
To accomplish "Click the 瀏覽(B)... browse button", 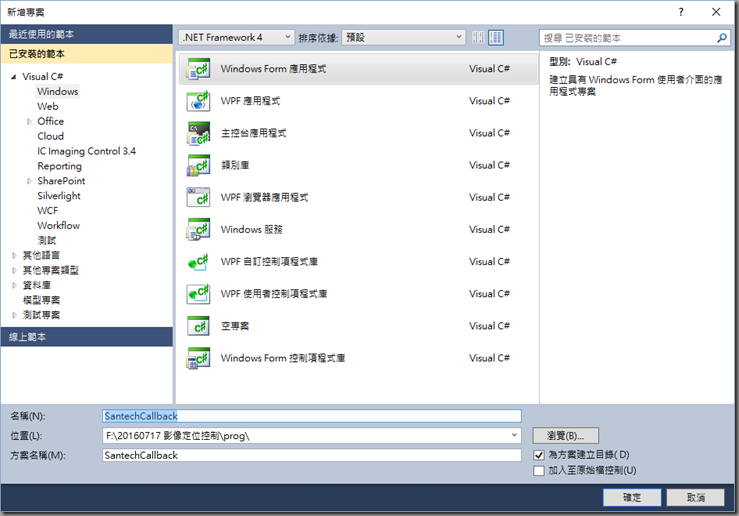I will [x=566, y=435].
